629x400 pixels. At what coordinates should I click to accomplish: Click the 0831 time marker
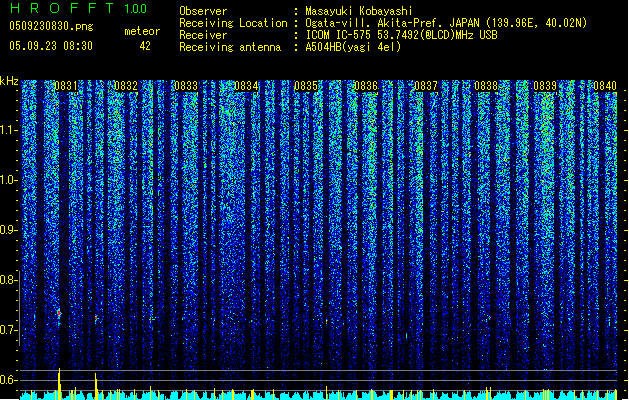pyautogui.click(x=66, y=86)
